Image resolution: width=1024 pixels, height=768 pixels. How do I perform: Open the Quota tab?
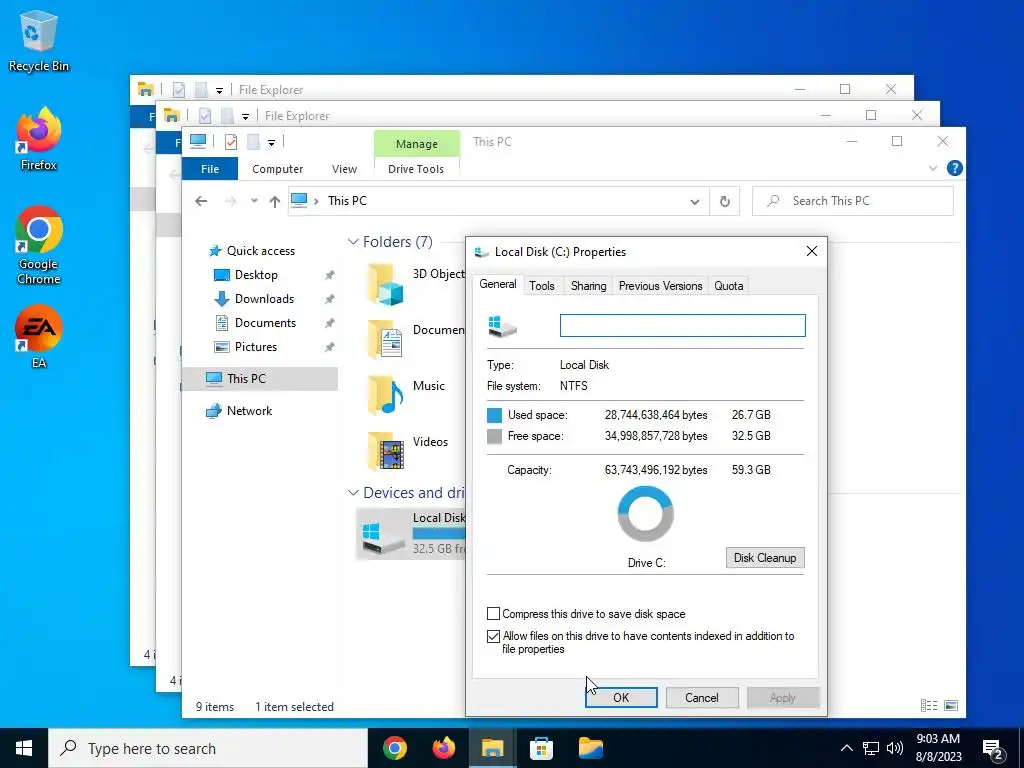729,285
